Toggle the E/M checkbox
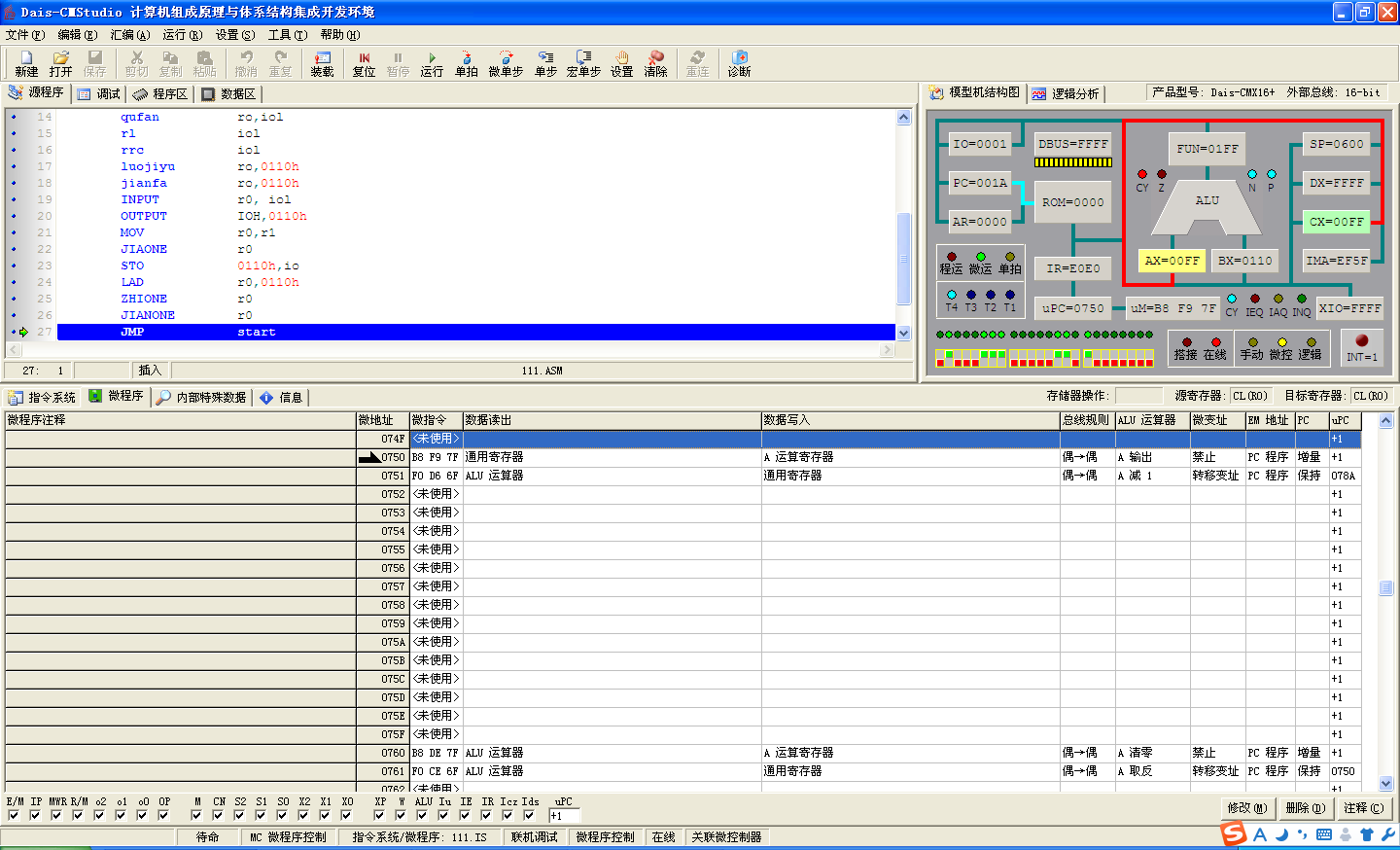1400x850 pixels. 14,815
